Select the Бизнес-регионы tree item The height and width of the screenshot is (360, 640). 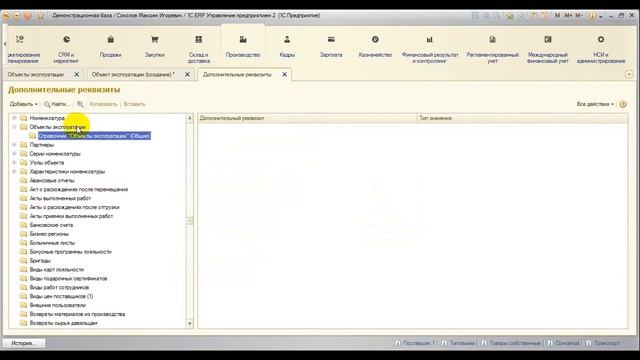(x=49, y=234)
